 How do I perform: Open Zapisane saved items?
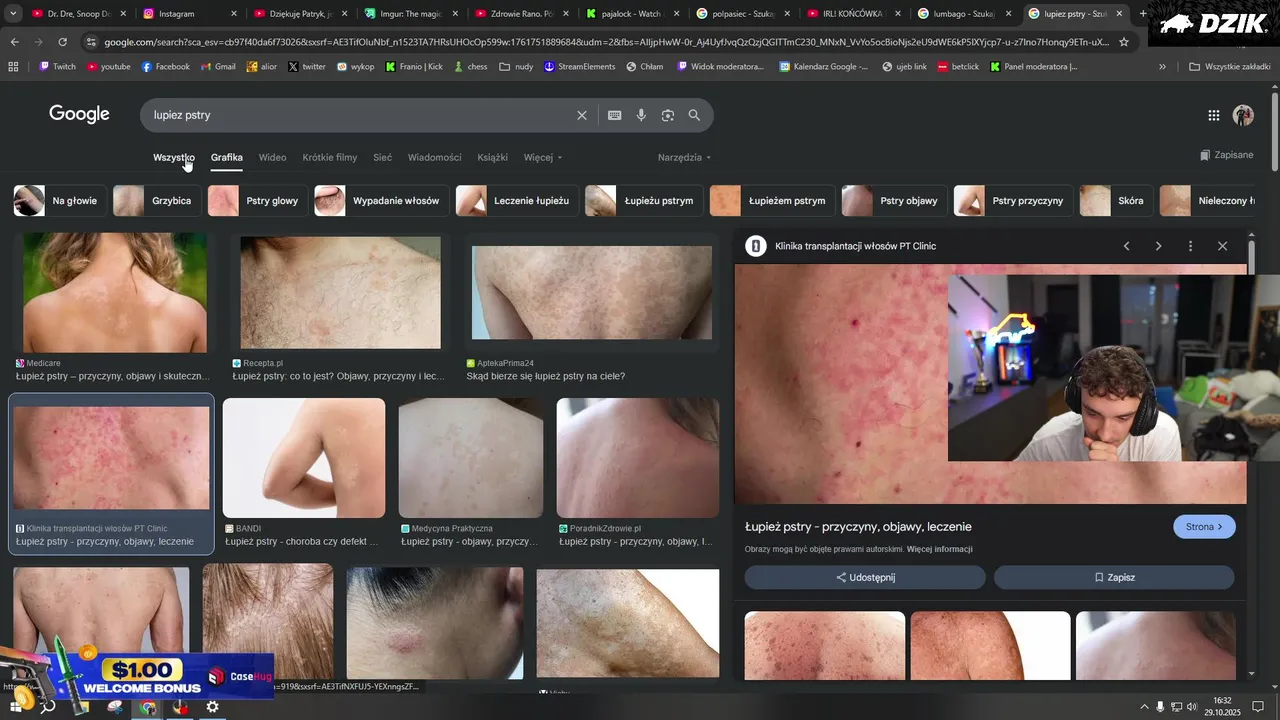[1226, 155]
